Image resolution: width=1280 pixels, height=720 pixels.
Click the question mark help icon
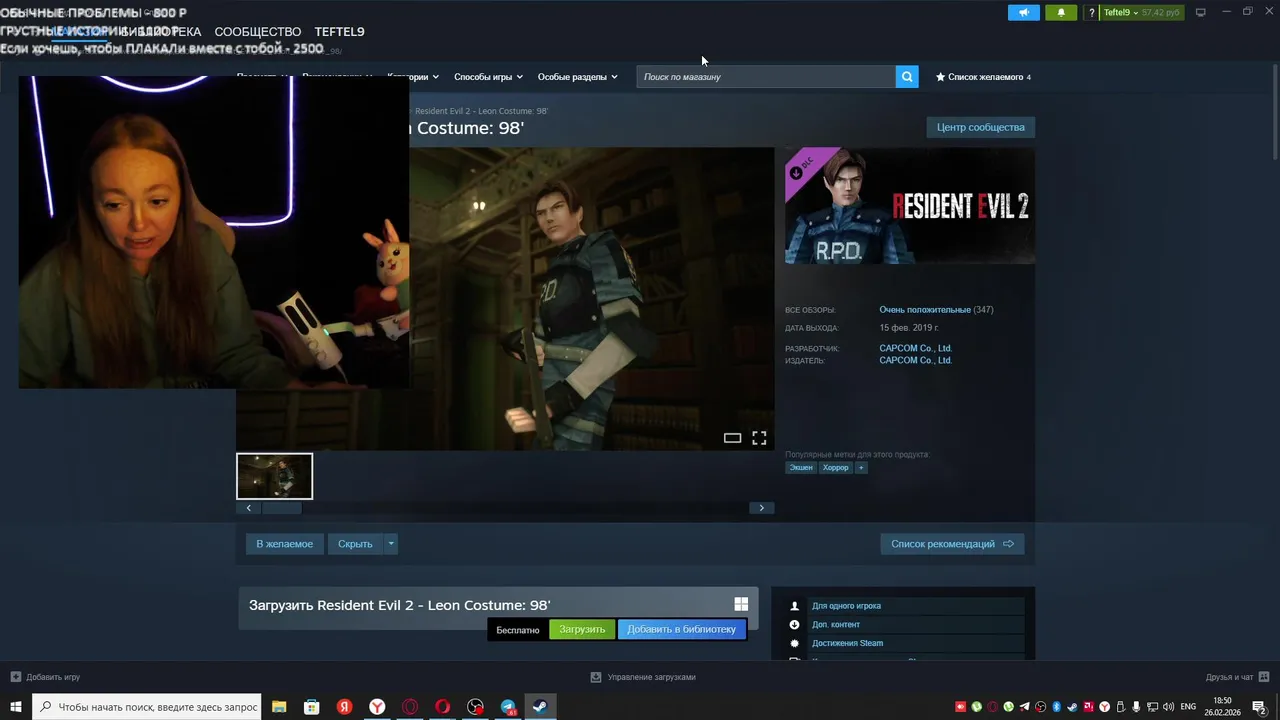[x=1092, y=12]
